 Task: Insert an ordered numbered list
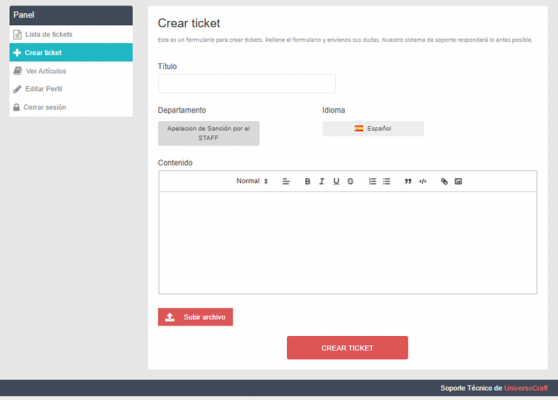372,181
